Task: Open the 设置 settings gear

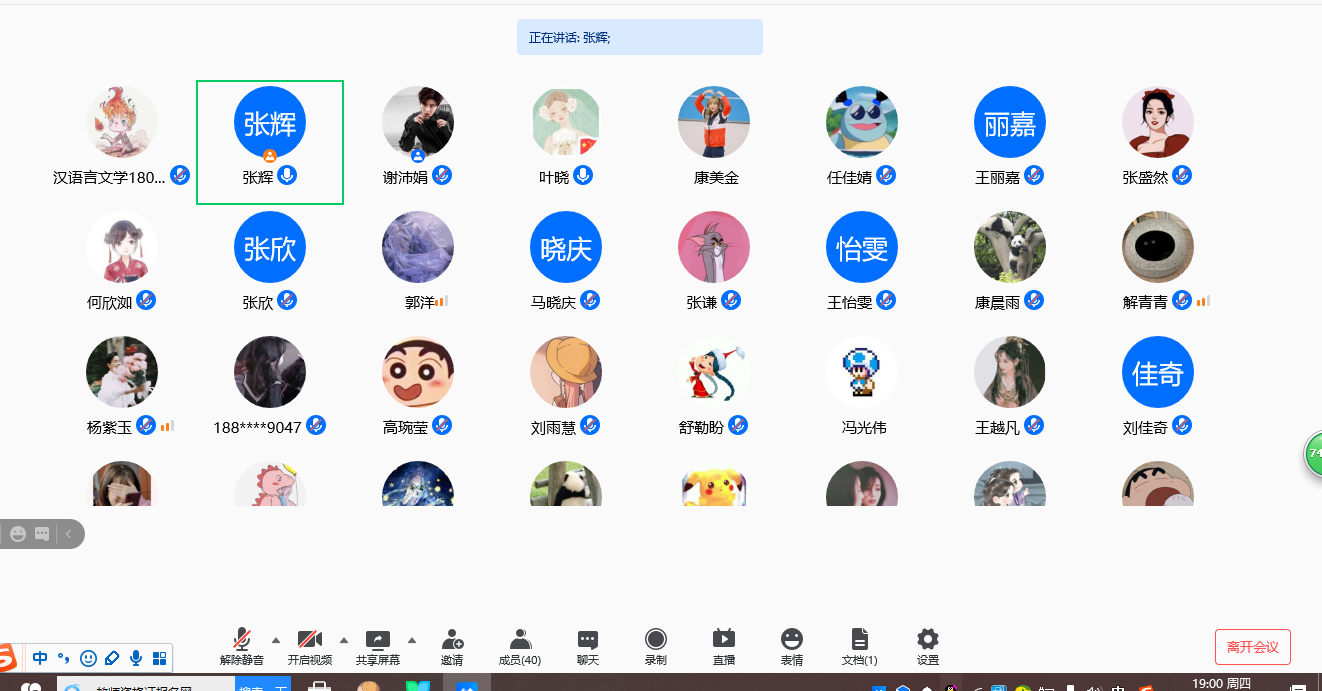Action: pos(928,640)
